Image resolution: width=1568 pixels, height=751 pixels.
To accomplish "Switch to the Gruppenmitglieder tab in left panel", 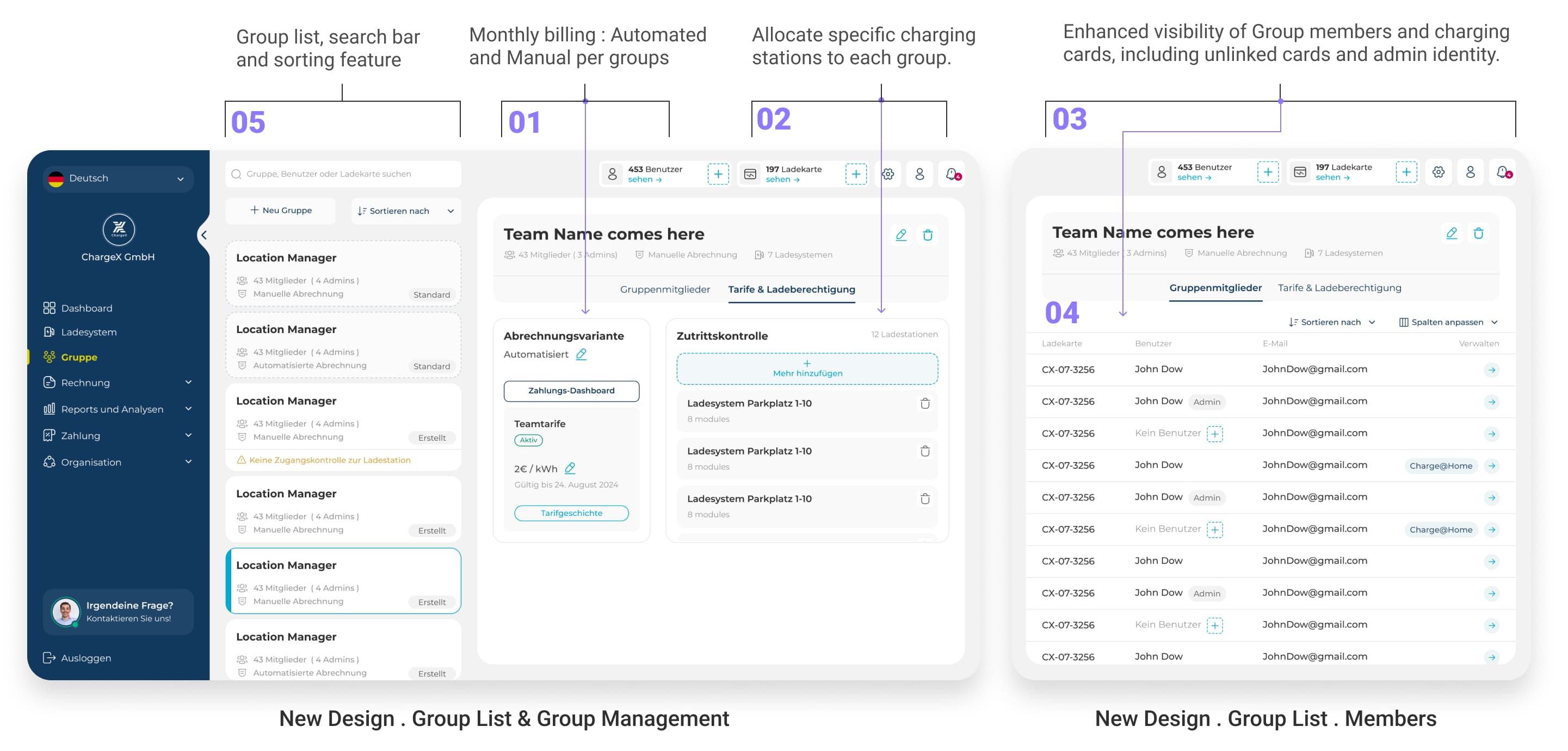I will (x=665, y=290).
